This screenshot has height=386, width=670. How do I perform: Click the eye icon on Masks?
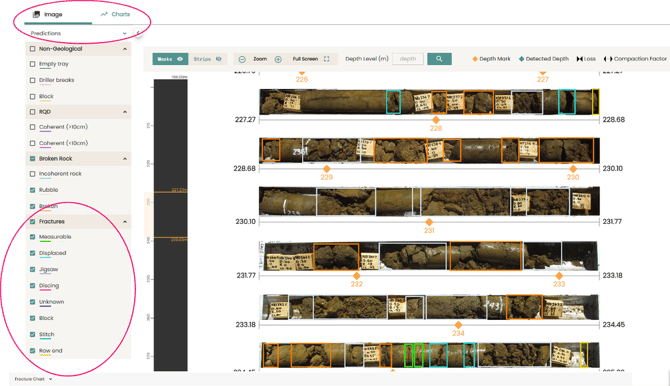[x=180, y=59]
